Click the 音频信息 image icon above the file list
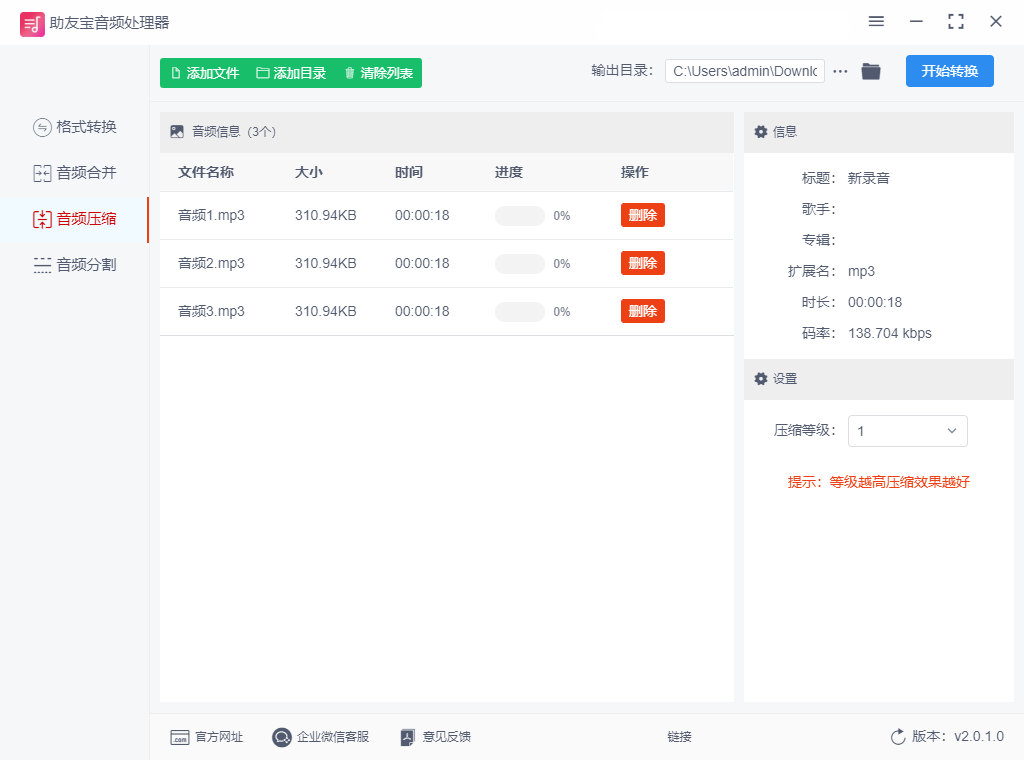Viewport: 1024px width, 760px height. pyautogui.click(x=176, y=131)
